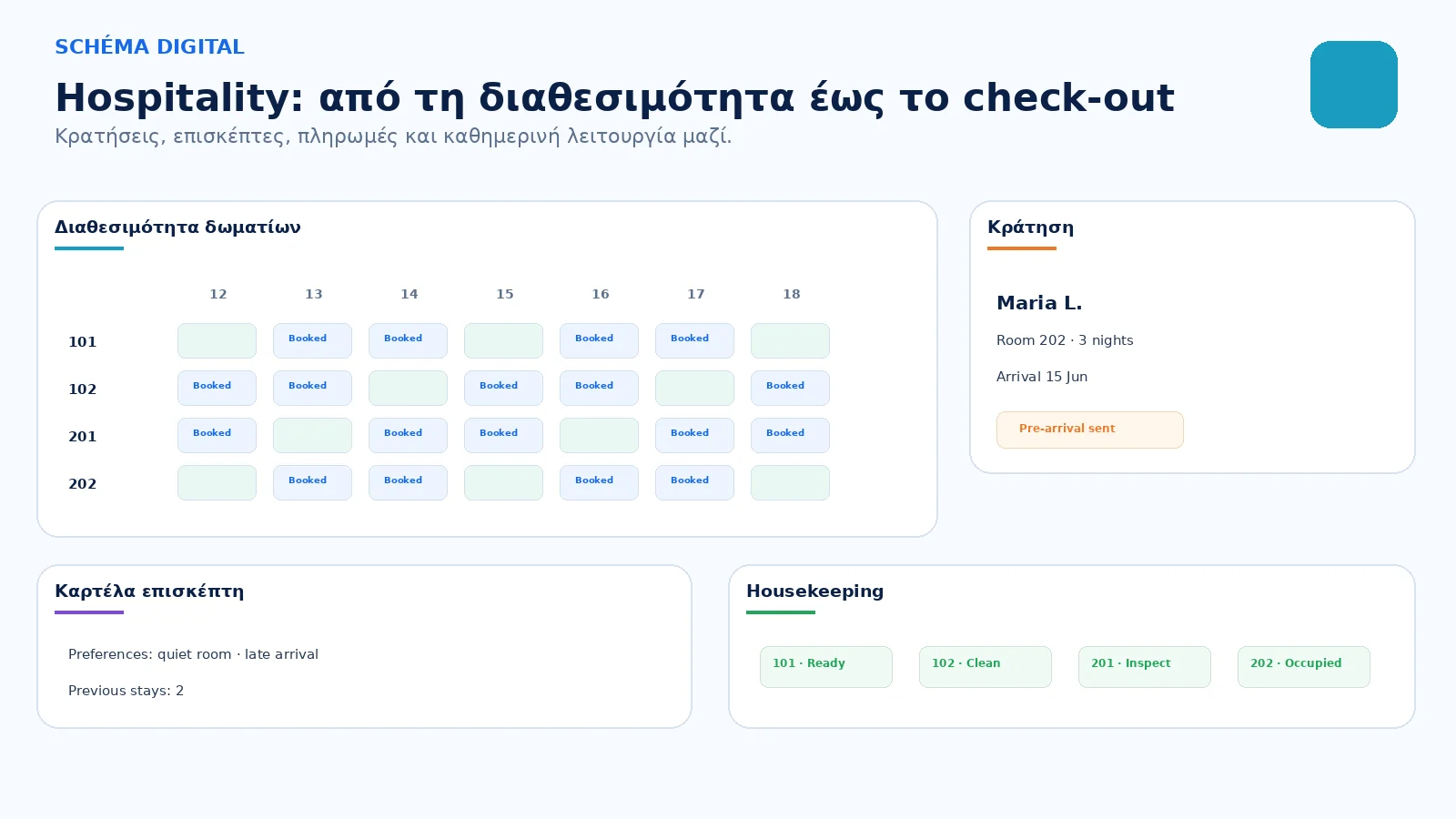Click the Previous stays: 2 line
The width and height of the screenshot is (1456, 819).
tap(126, 691)
